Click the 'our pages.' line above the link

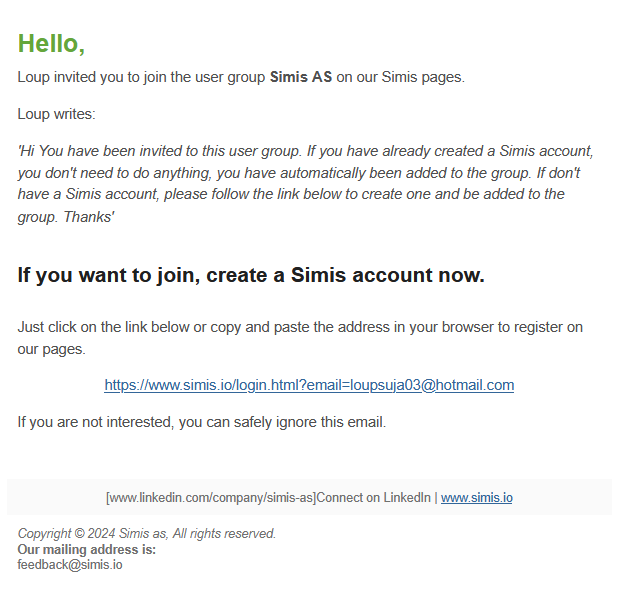click(51, 349)
